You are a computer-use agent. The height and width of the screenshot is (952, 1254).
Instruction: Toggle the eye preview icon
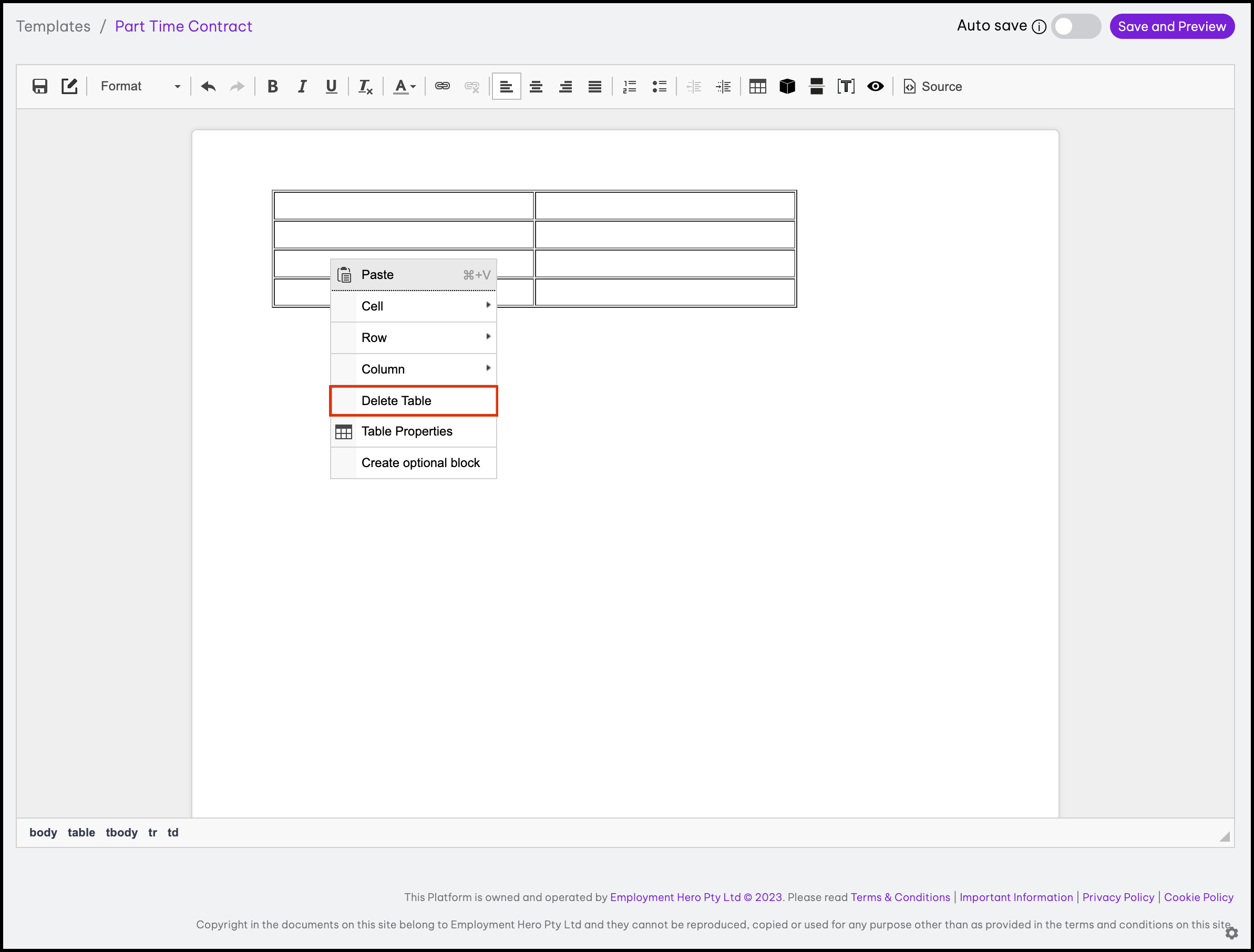coord(875,86)
